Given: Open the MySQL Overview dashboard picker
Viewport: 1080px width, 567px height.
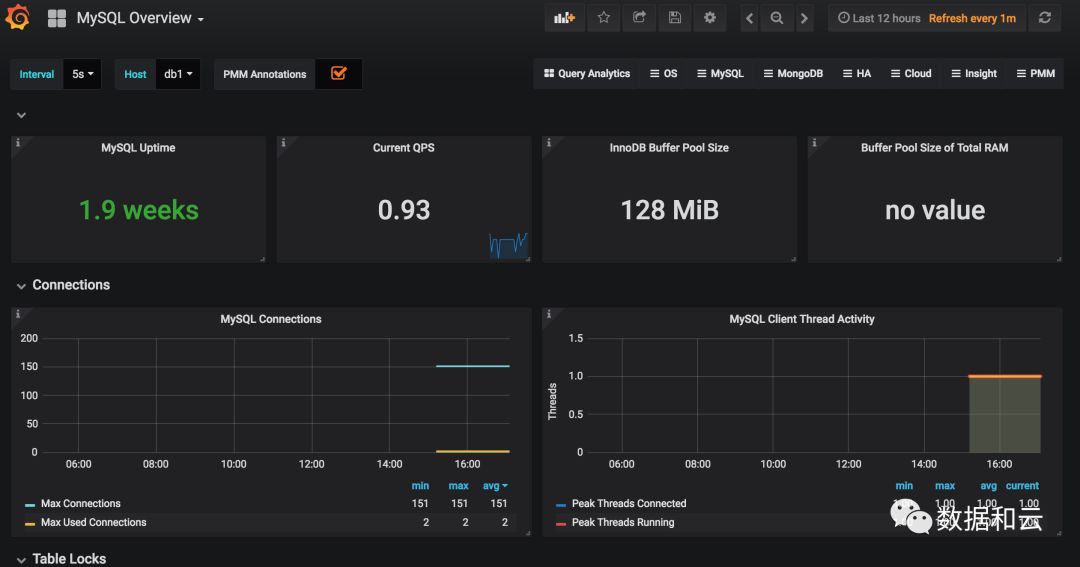Looking at the screenshot, I should coord(140,19).
